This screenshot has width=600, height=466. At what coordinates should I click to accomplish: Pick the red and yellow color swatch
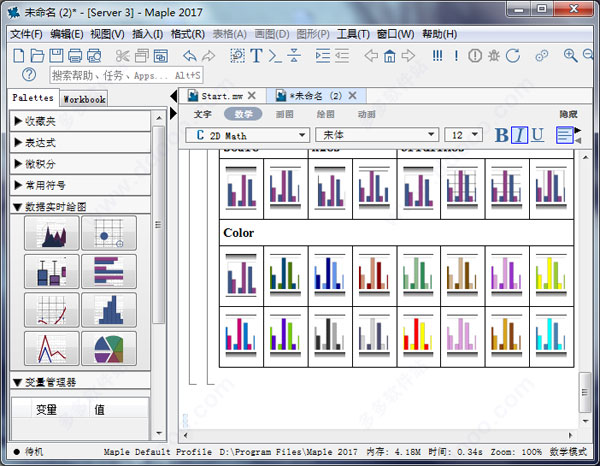coord(419,337)
